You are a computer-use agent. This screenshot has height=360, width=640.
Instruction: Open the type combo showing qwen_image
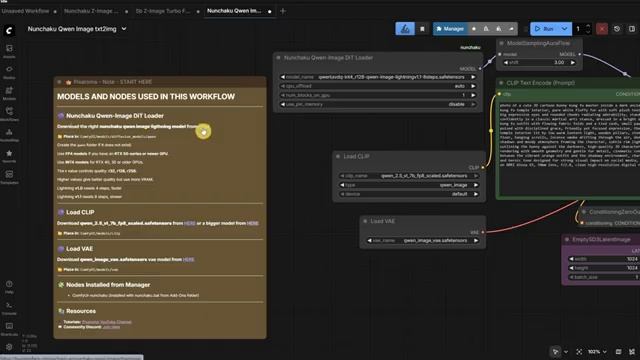pos(409,185)
